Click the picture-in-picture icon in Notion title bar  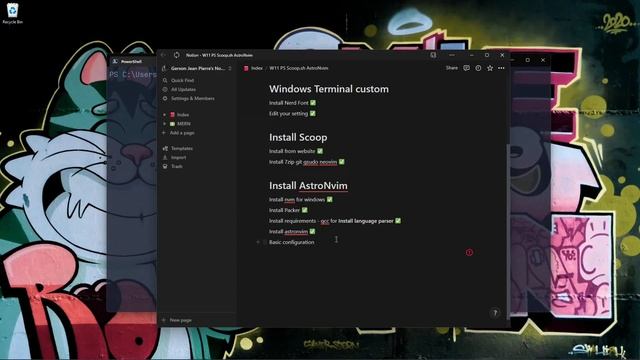433,55
